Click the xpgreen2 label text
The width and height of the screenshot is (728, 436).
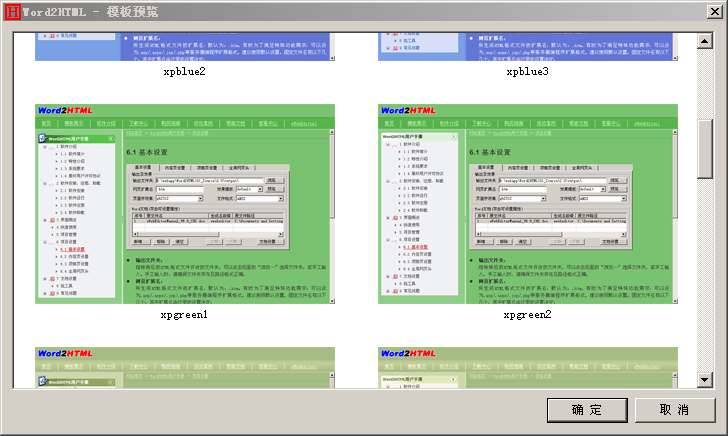pyautogui.click(x=527, y=315)
